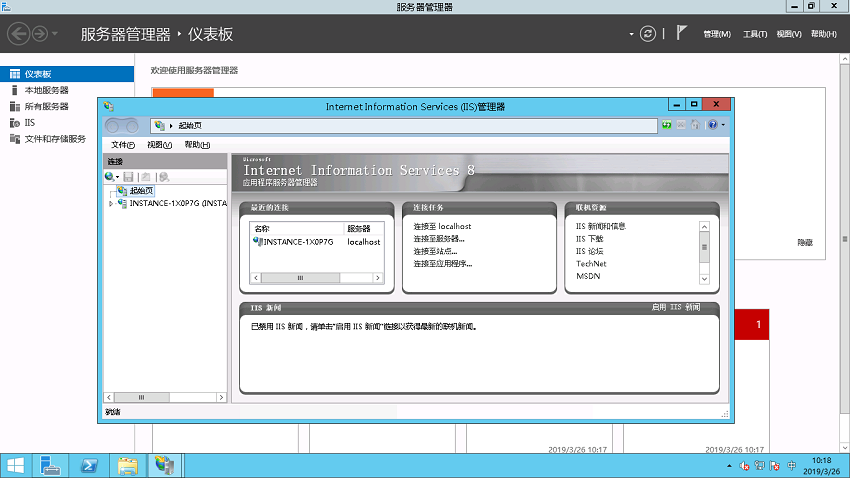Click recent connections list left scroll arrow
850x478 pixels.
pyautogui.click(x=256, y=277)
